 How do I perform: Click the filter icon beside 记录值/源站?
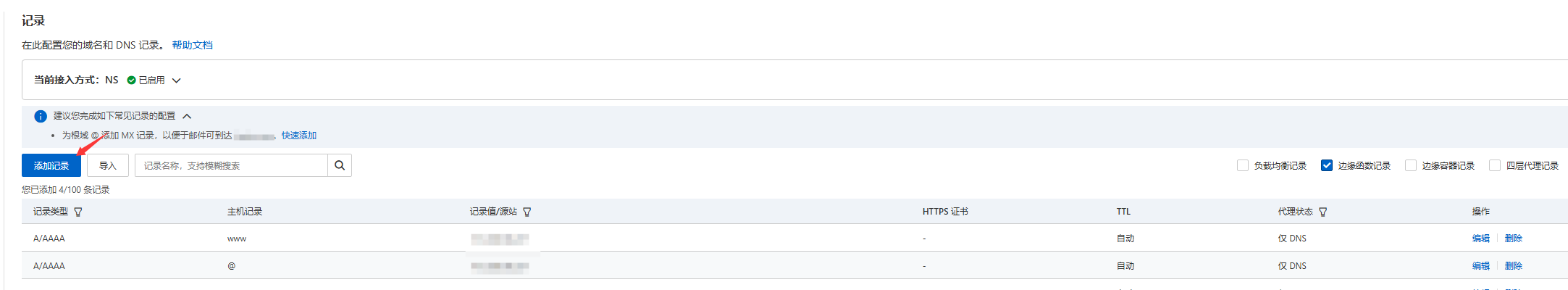(527, 212)
